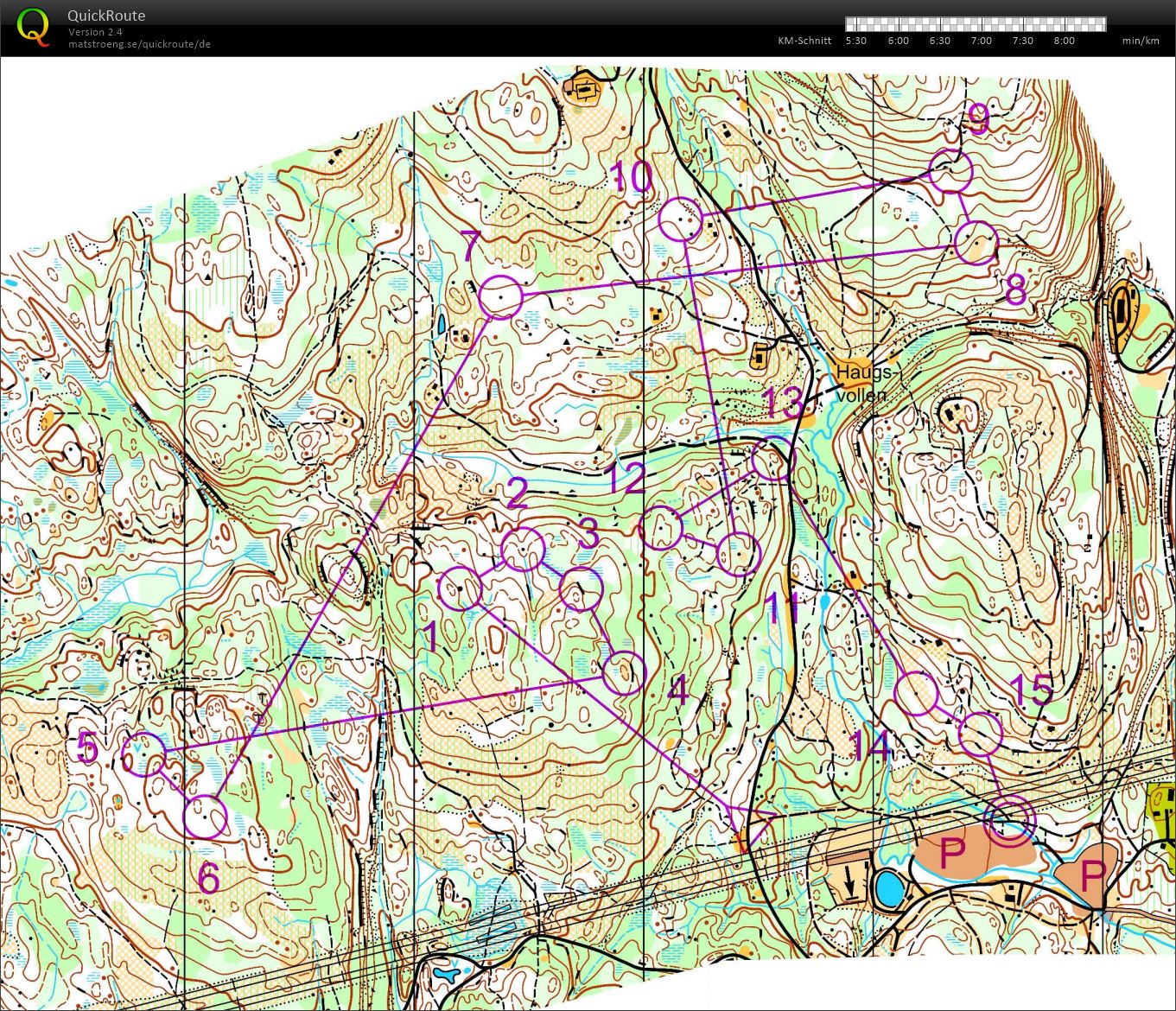Open the matstroeng.se/quickroute/de link

click(x=140, y=44)
